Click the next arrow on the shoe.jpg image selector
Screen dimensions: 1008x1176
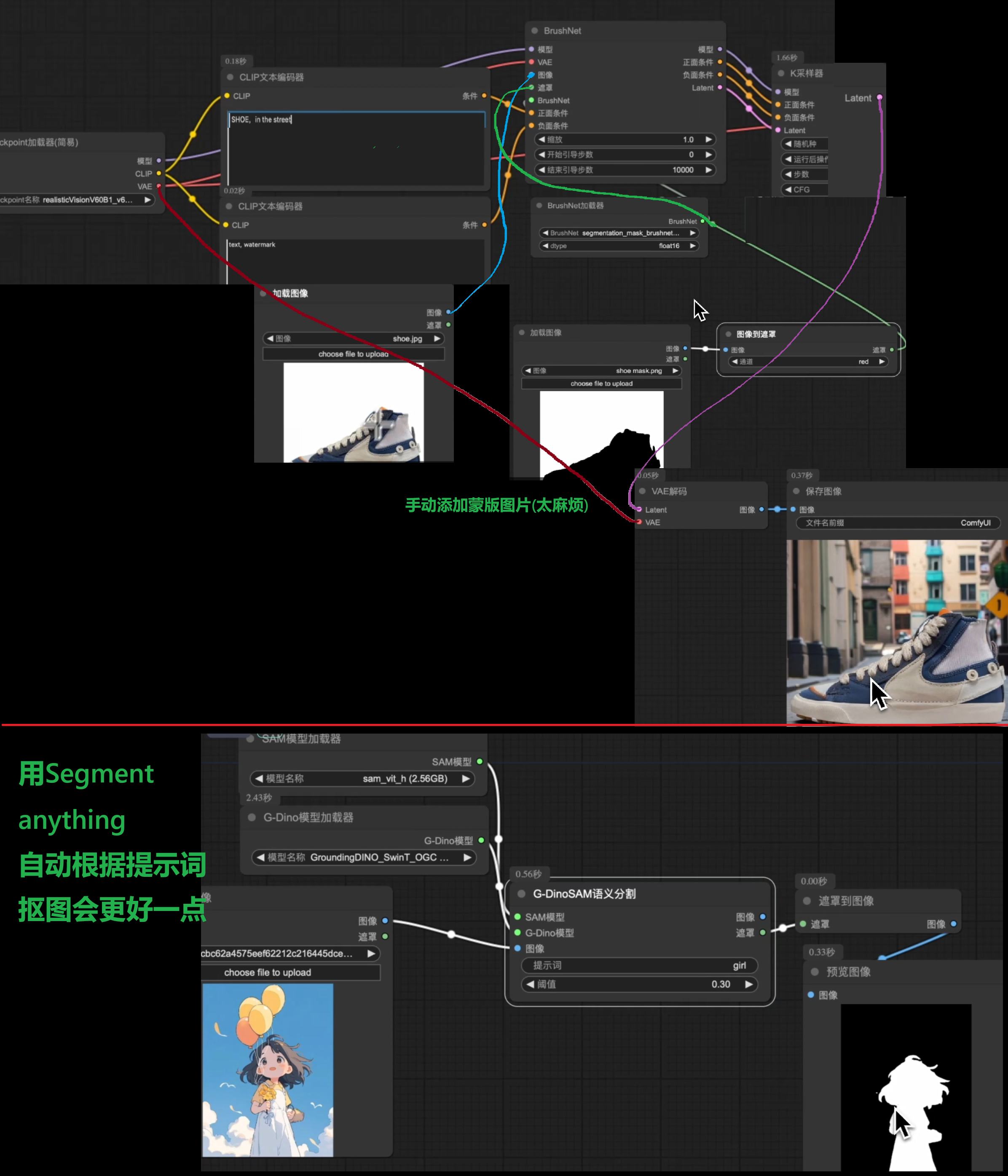(437, 339)
